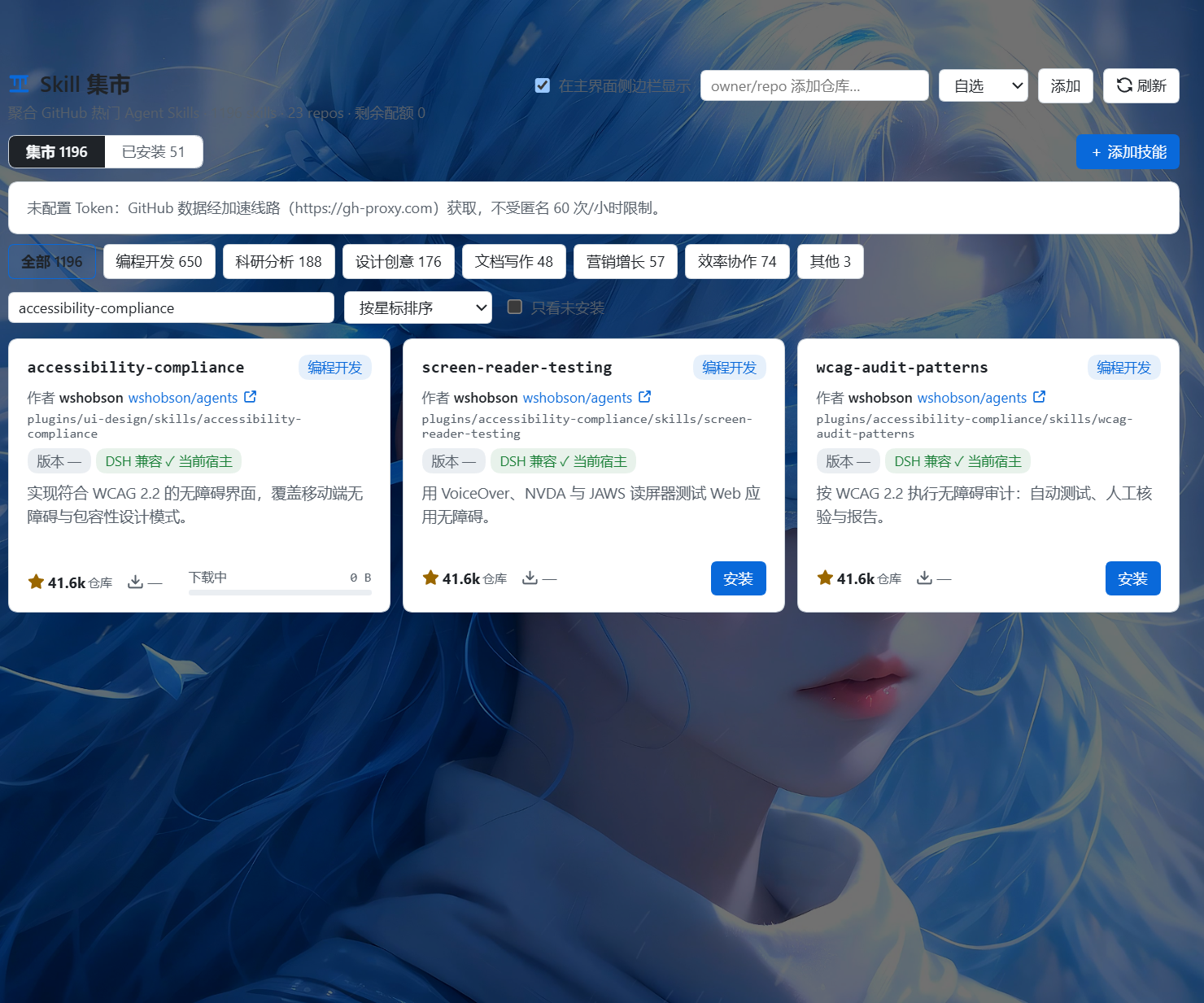Select 全部 1196 category filter

tap(52, 262)
